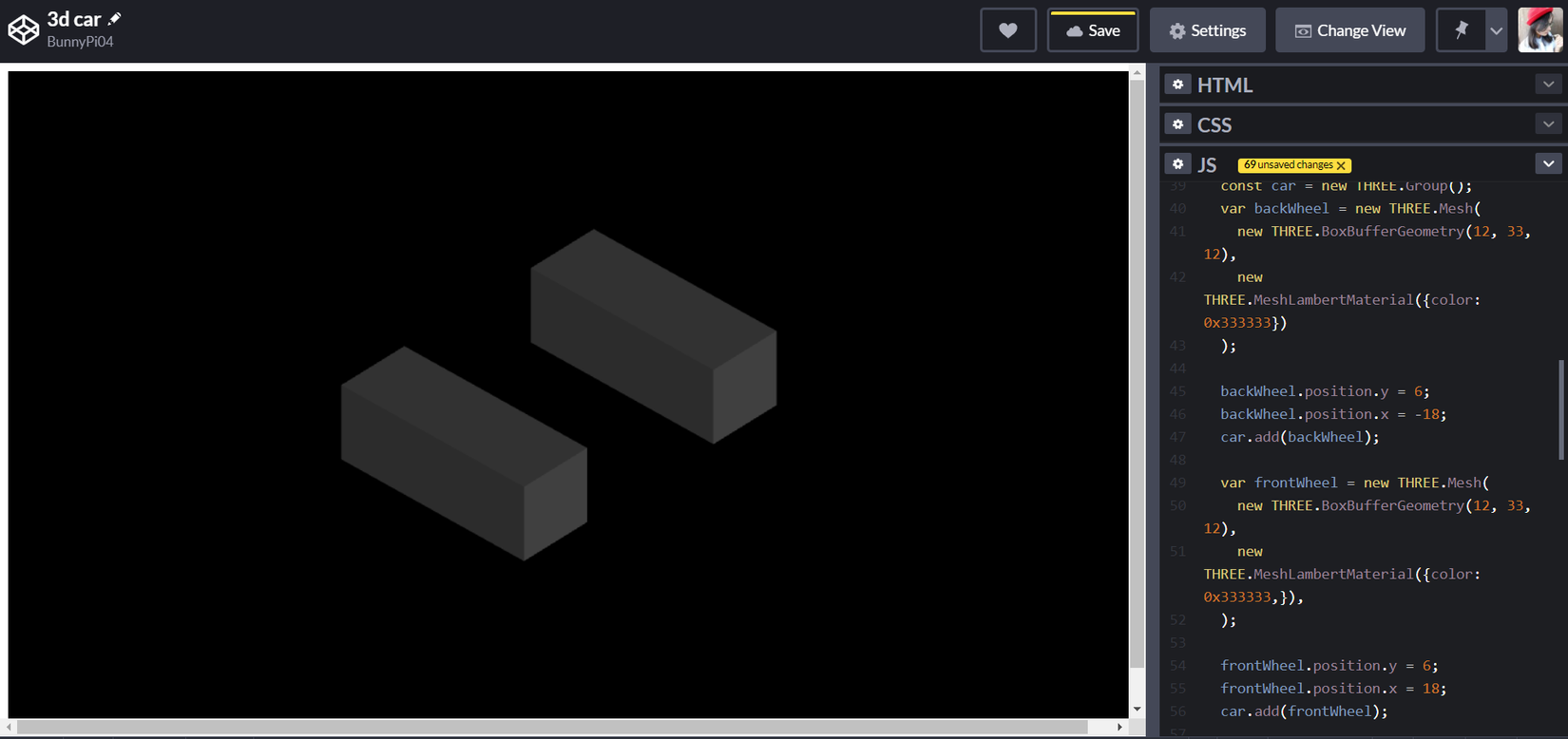The image size is (1568, 739).
Task: Open the user avatar menu
Action: (1539, 30)
